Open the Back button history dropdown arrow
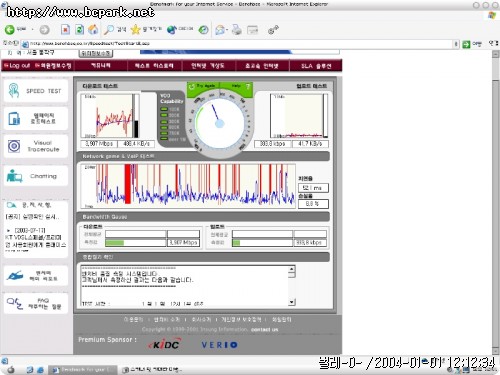500x375 pixels. pyautogui.click(x=32, y=30)
